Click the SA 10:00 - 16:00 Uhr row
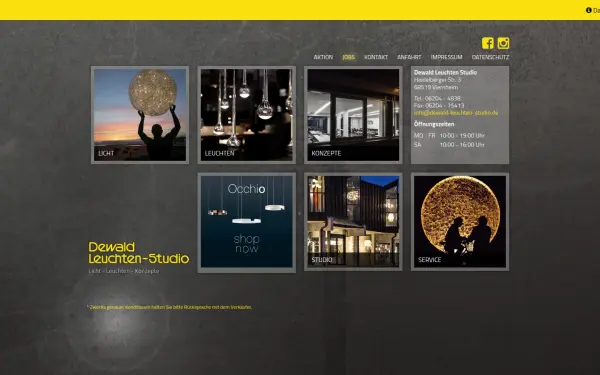The image size is (600, 375). click(449, 145)
